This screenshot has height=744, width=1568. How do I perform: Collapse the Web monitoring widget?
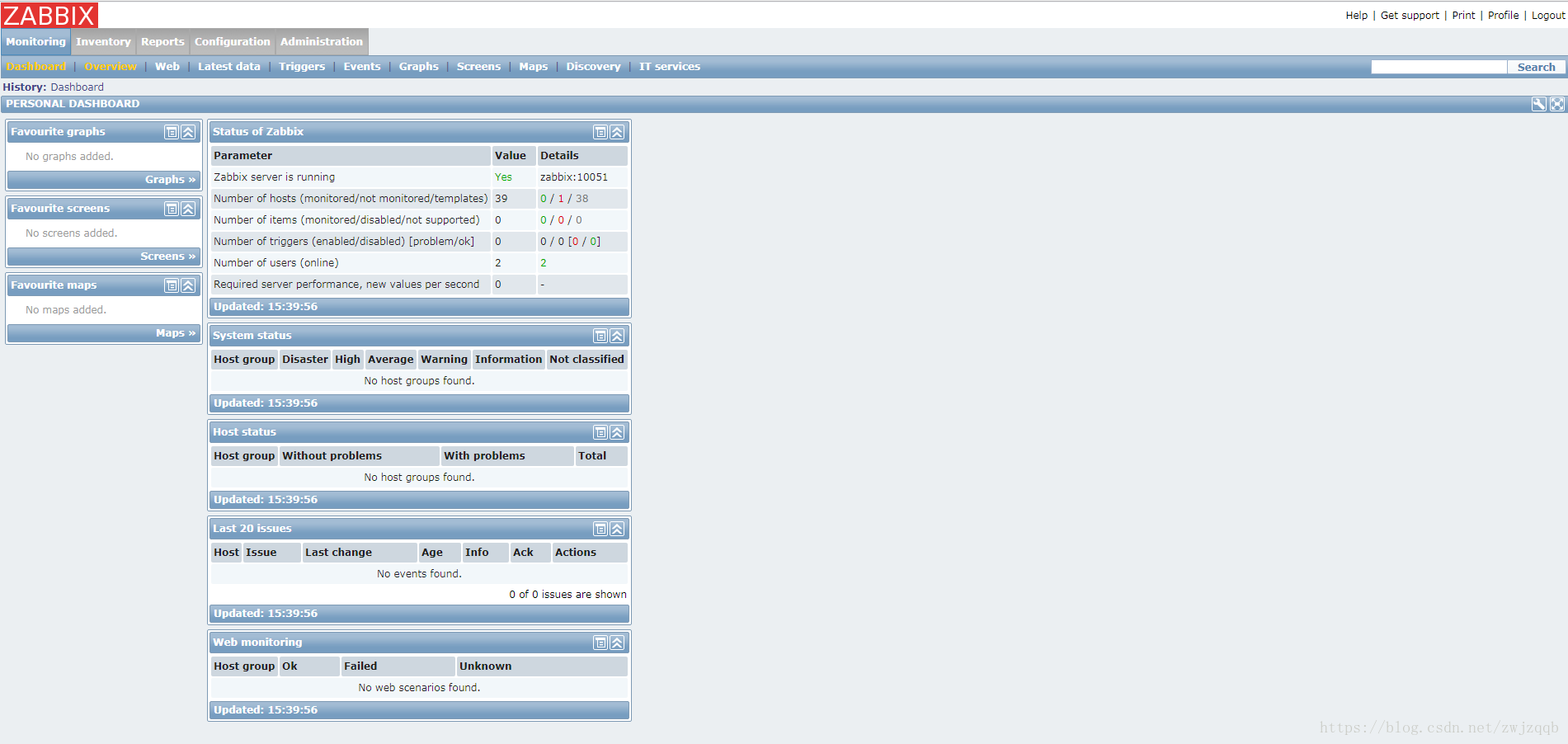[617, 643]
